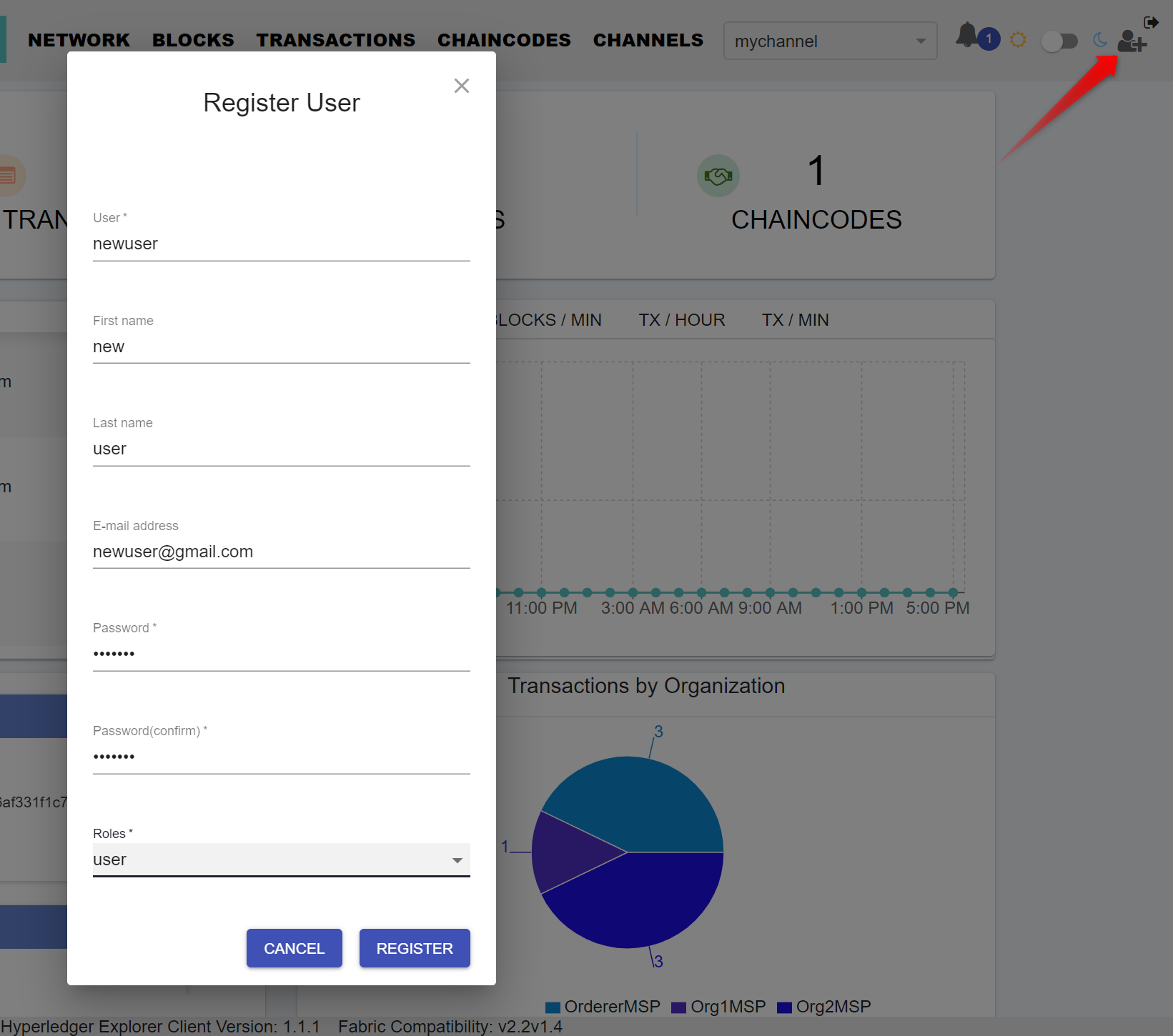Click the First name field
1173x1036 pixels.
pos(282,347)
